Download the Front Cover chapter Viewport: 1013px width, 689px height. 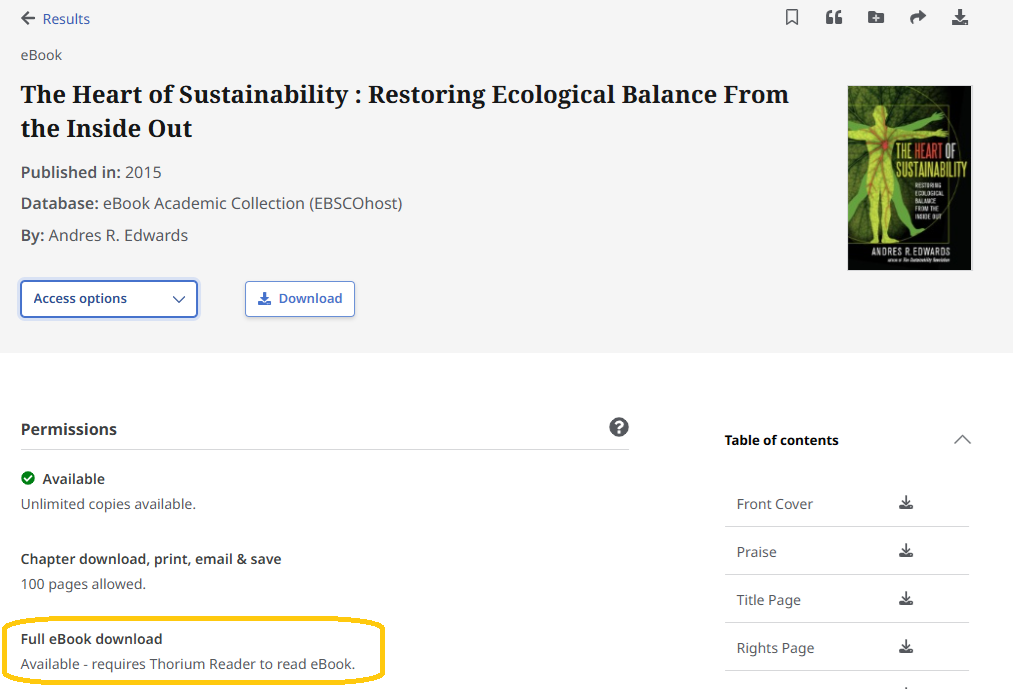(906, 503)
